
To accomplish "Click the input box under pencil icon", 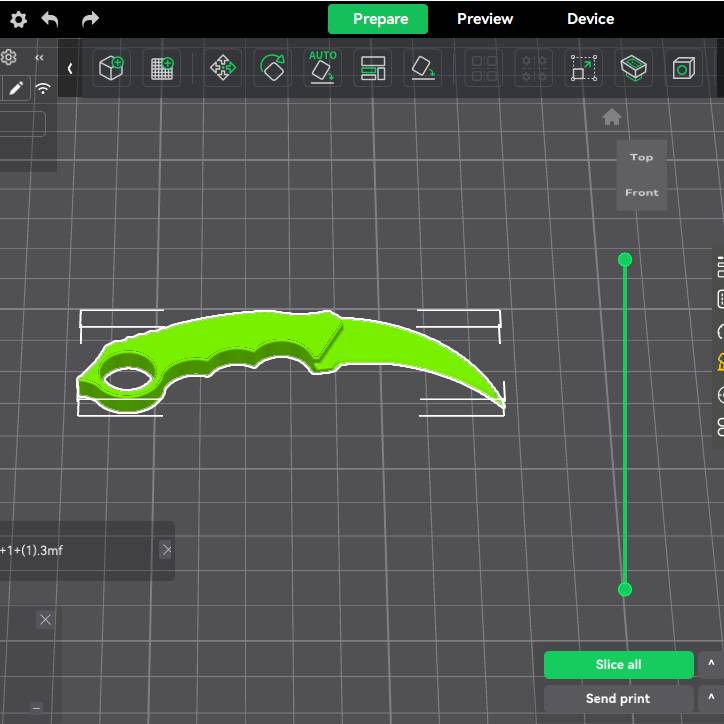I will click(x=22, y=124).
